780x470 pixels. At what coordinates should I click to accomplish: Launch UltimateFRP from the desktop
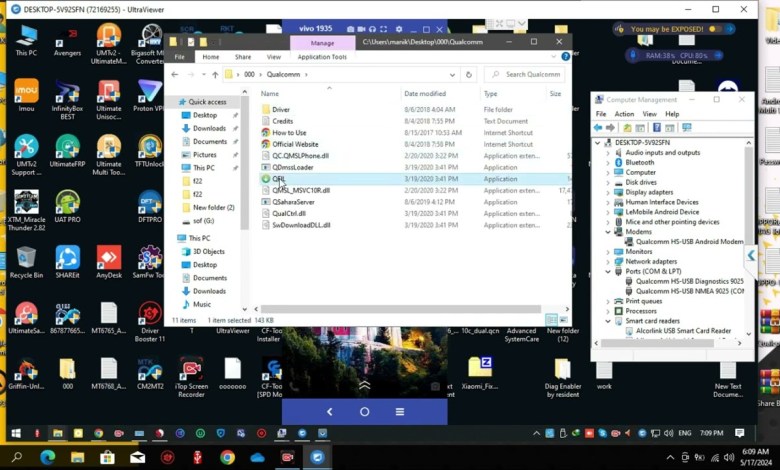67,148
